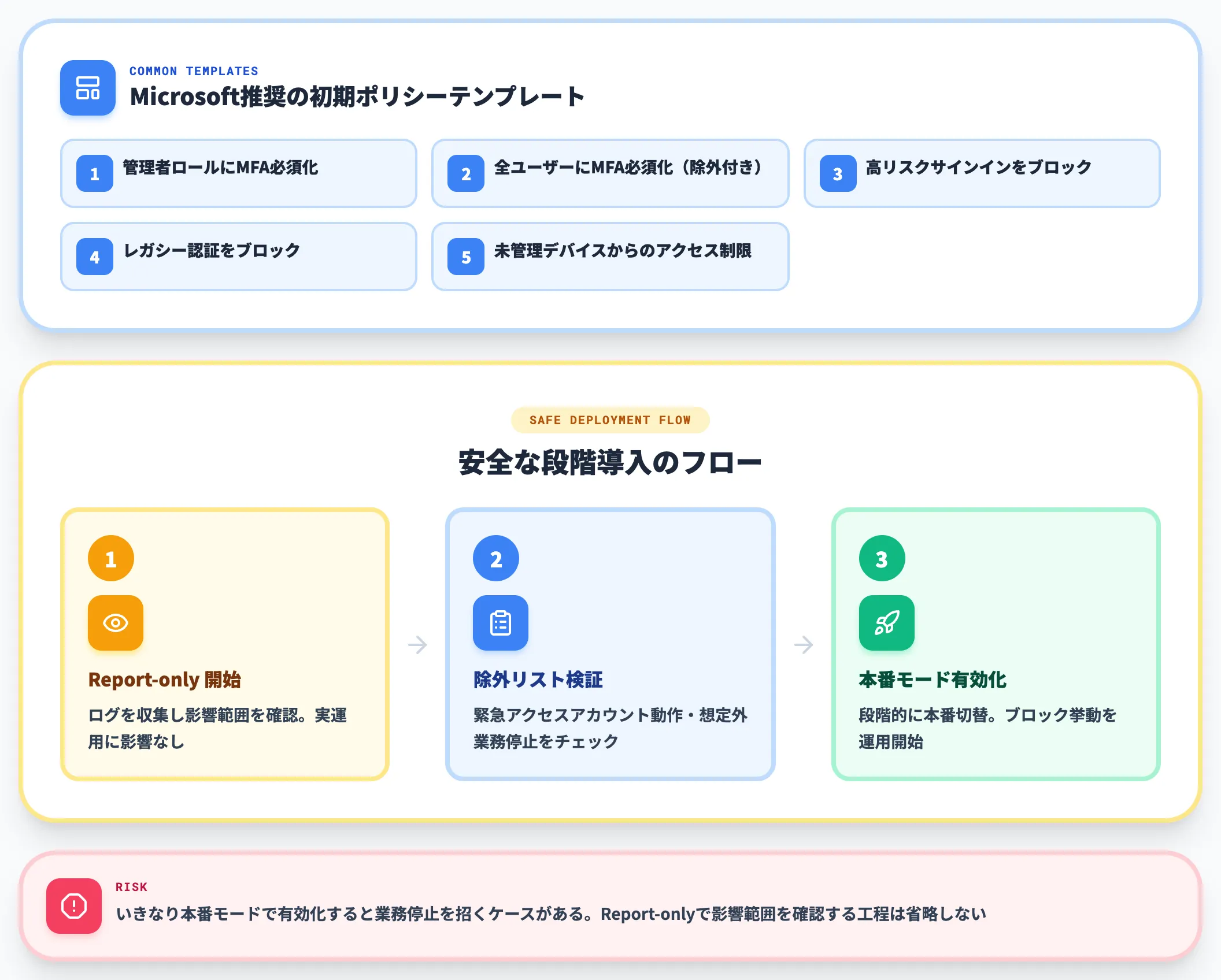
Task: Click the COMMON TEMPLATES label
Action: (194, 71)
